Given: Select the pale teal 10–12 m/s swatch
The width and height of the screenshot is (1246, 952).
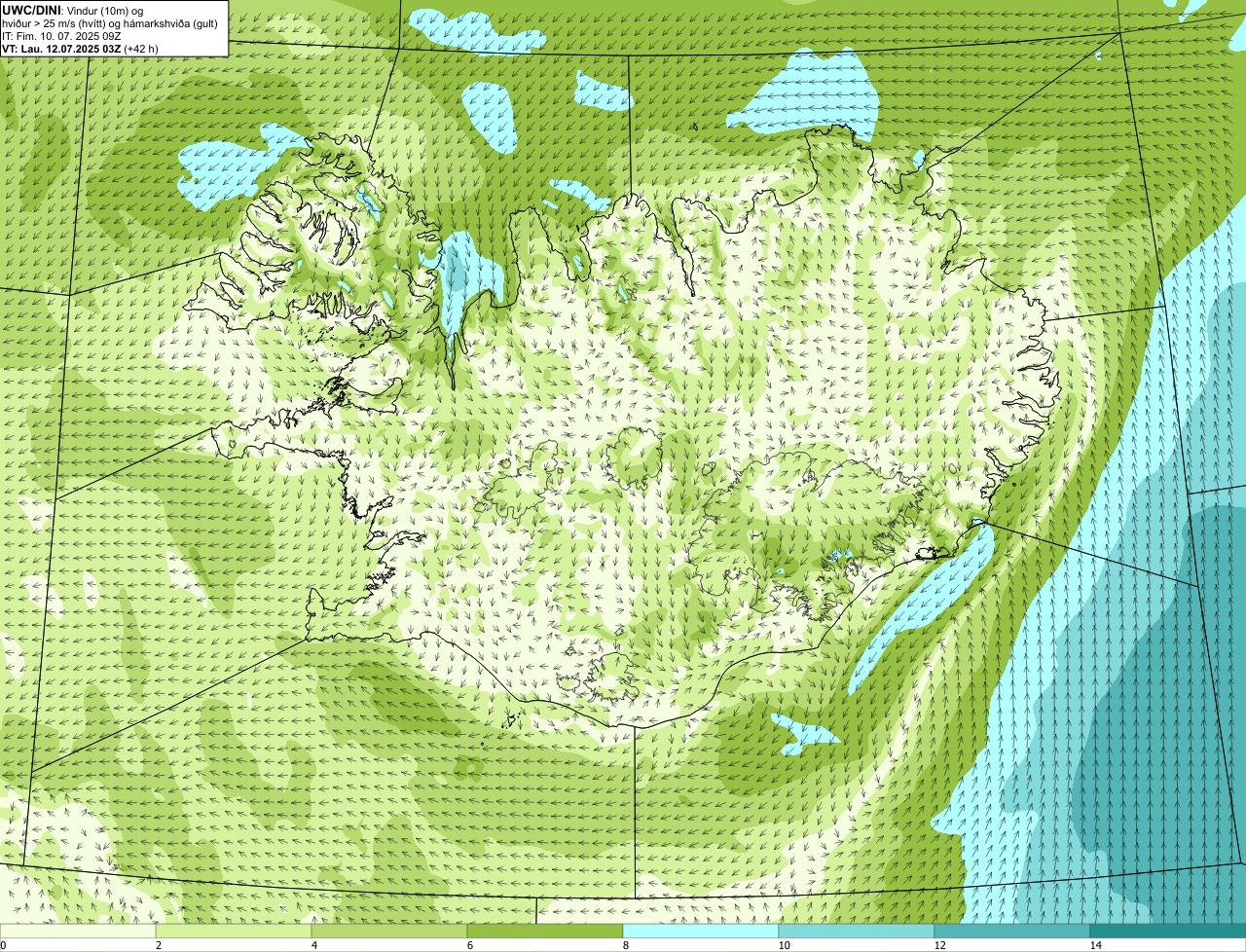Looking at the screenshot, I should (857, 931).
